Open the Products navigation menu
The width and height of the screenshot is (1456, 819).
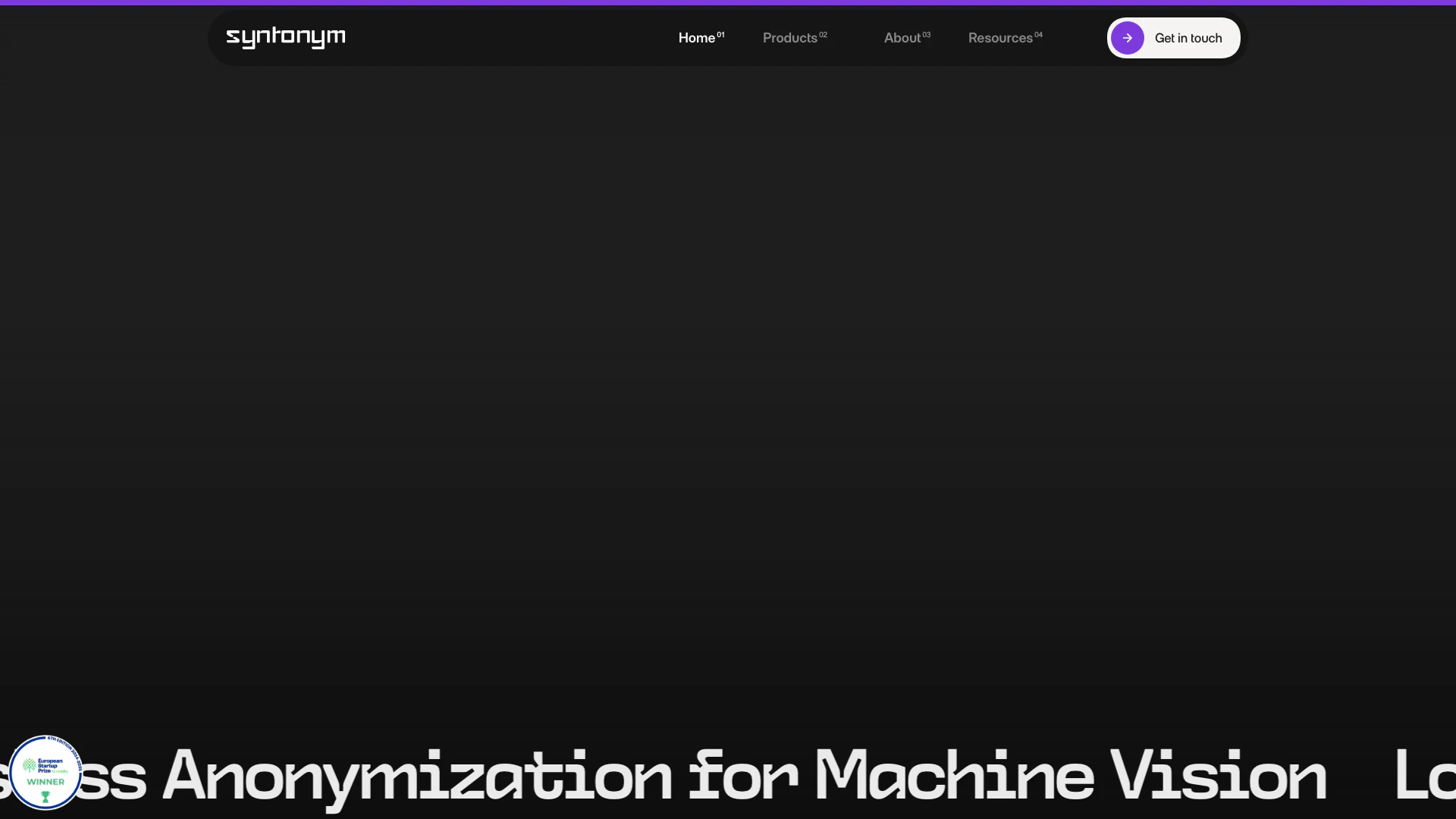(789, 38)
